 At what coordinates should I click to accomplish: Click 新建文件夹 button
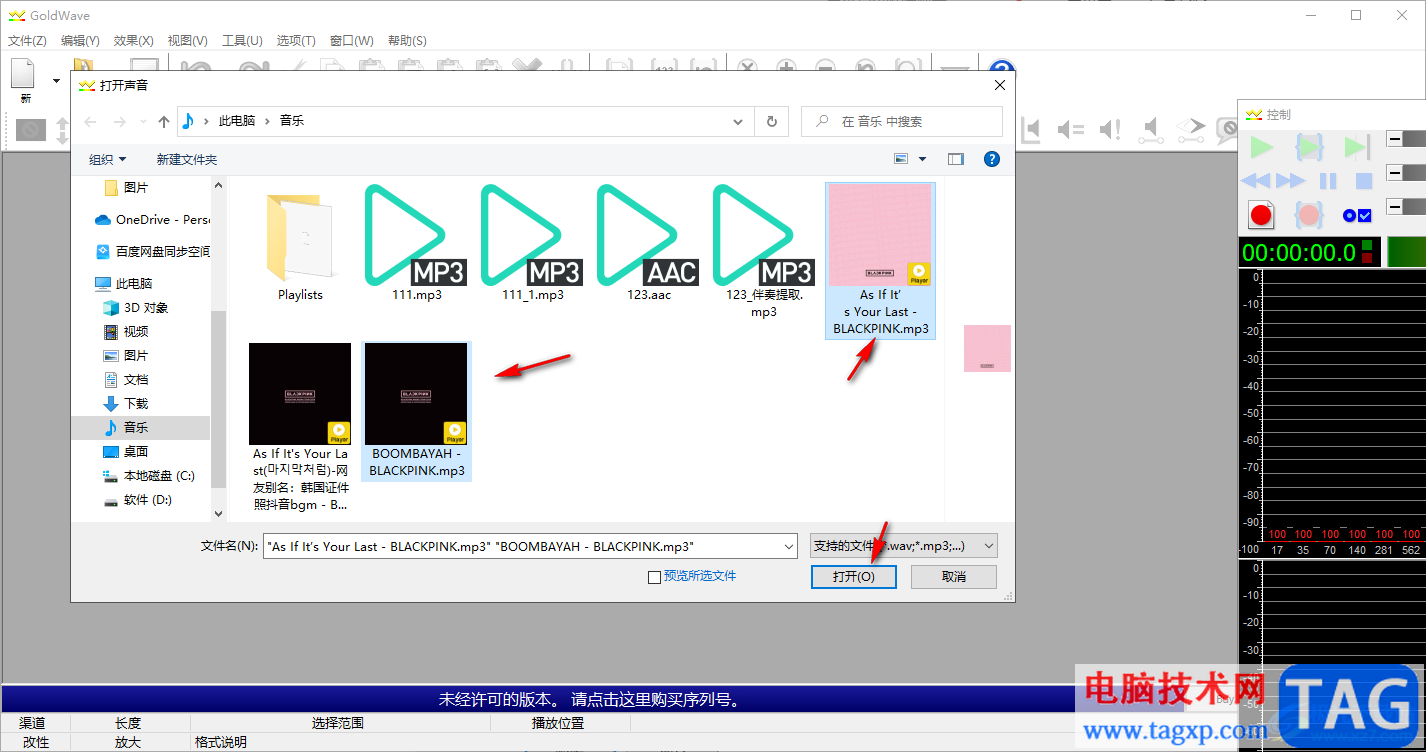click(x=186, y=159)
